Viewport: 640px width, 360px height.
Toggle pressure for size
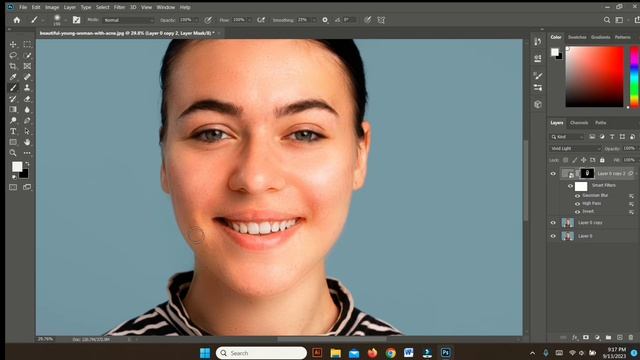pyautogui.click(x=367, y=20)
